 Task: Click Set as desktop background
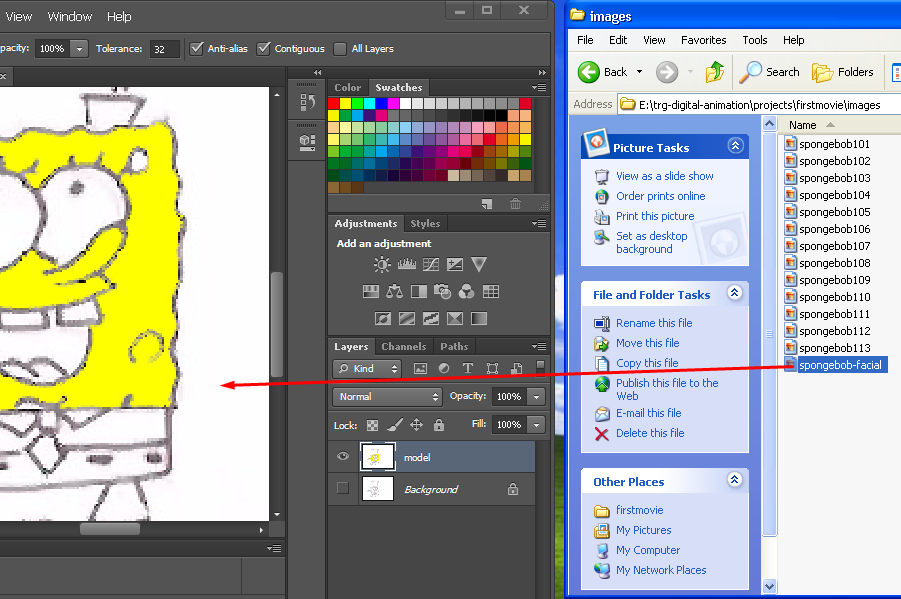pos(652,243)
